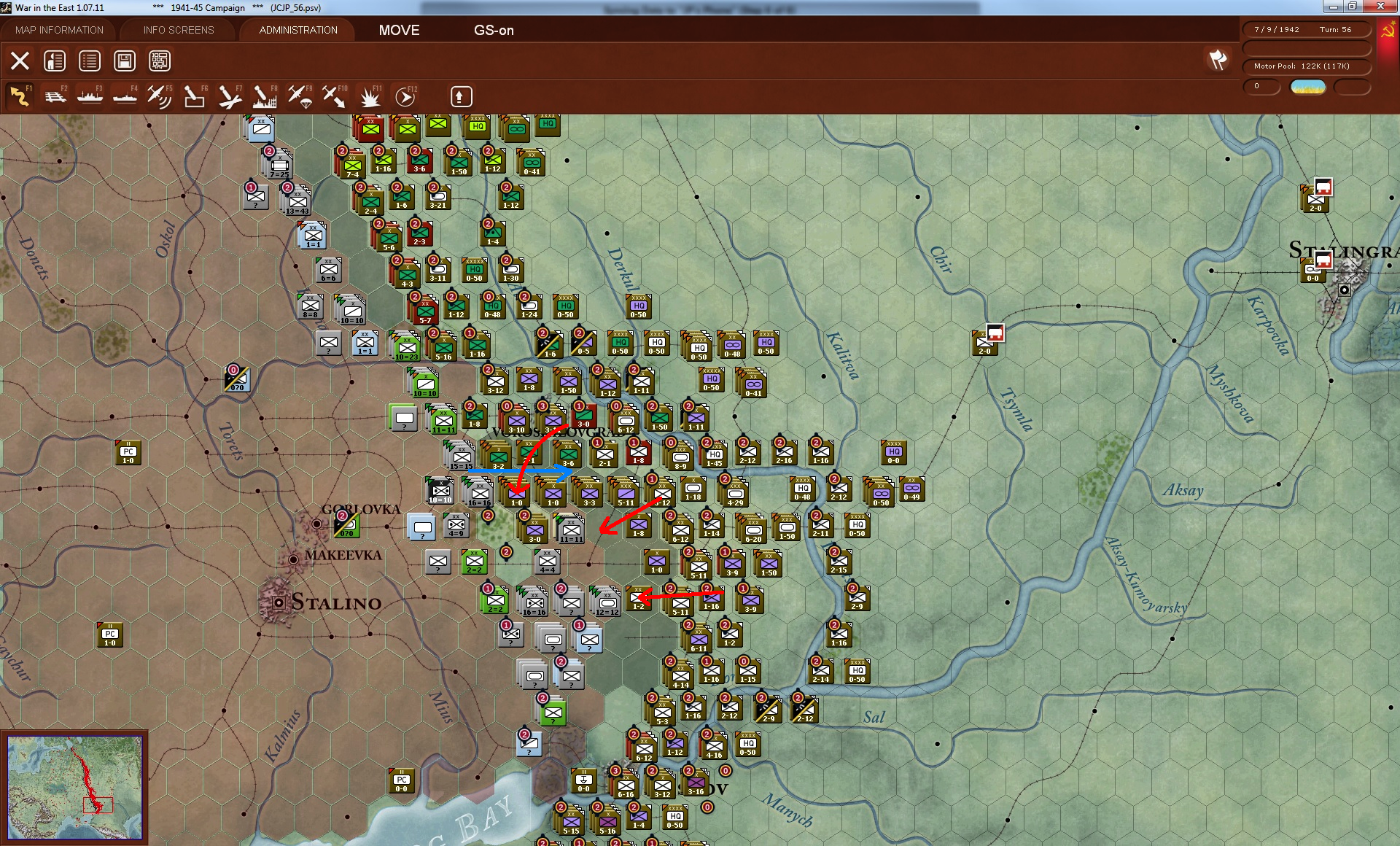Screen dimensions: 1400x846
Task: Select the Bomb unit (F6) icon
Action: point(195,96)
